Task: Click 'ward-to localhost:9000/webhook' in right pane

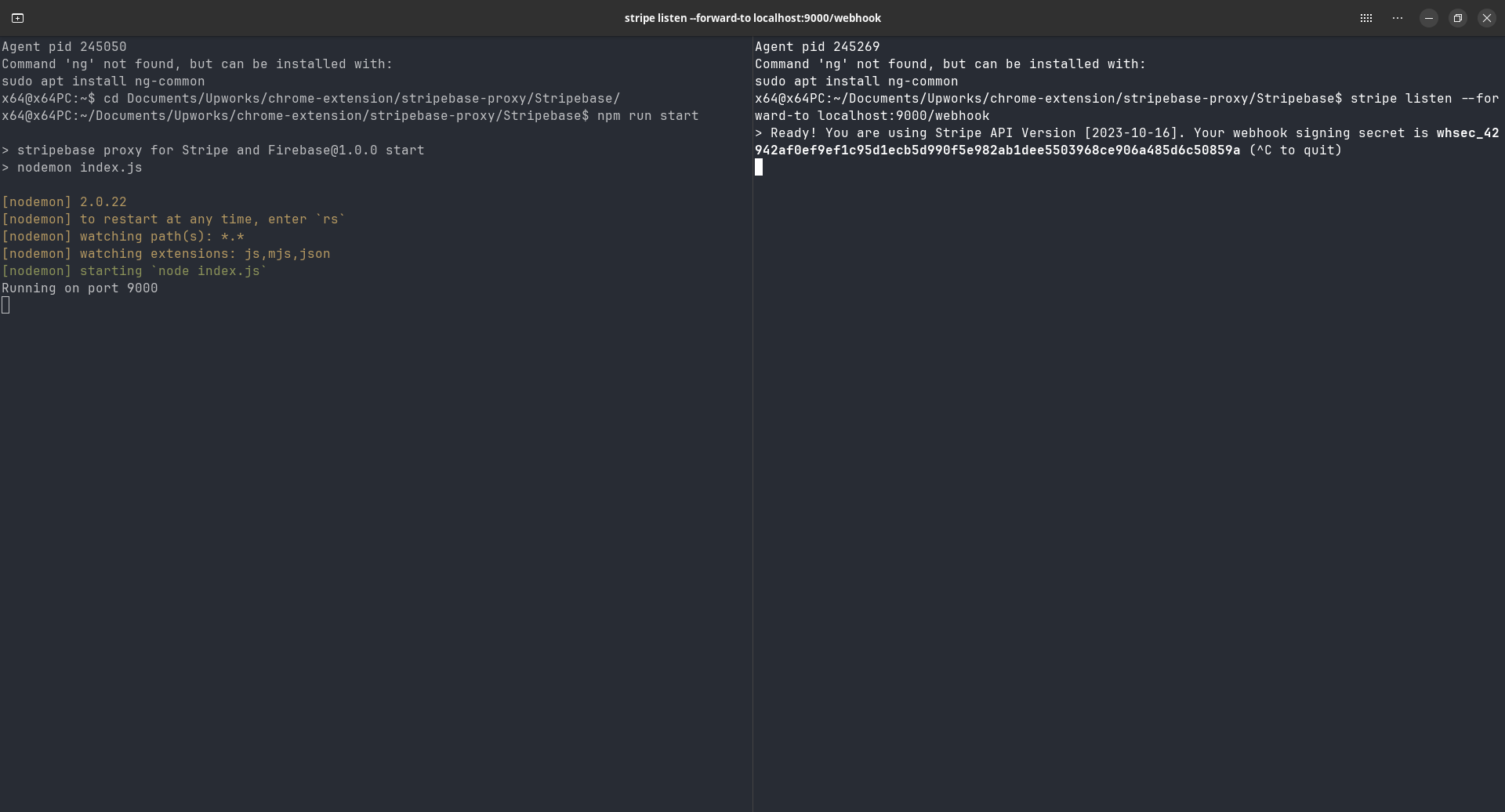Action: [x=872, y=116]
